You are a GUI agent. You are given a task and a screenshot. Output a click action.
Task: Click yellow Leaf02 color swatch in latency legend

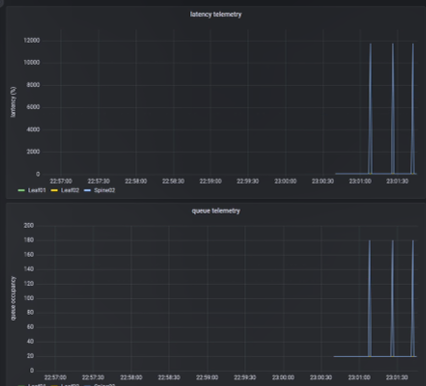click(x=54, y=190)
